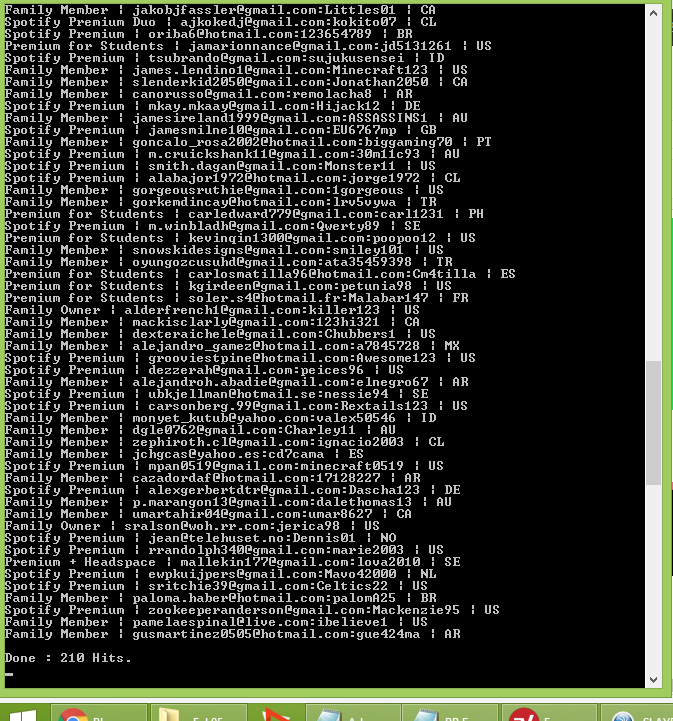Open the Windows Start button
The image size is (673, 721).
(x=23, y=714)
